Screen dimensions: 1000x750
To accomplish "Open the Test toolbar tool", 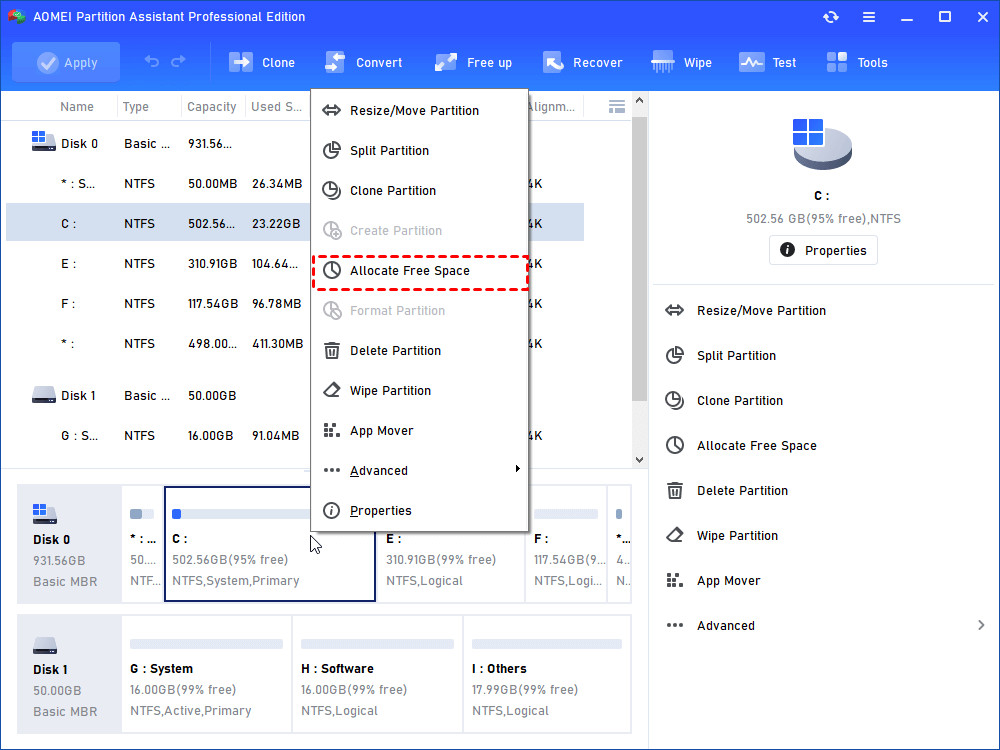I will [x=767, y=62].
